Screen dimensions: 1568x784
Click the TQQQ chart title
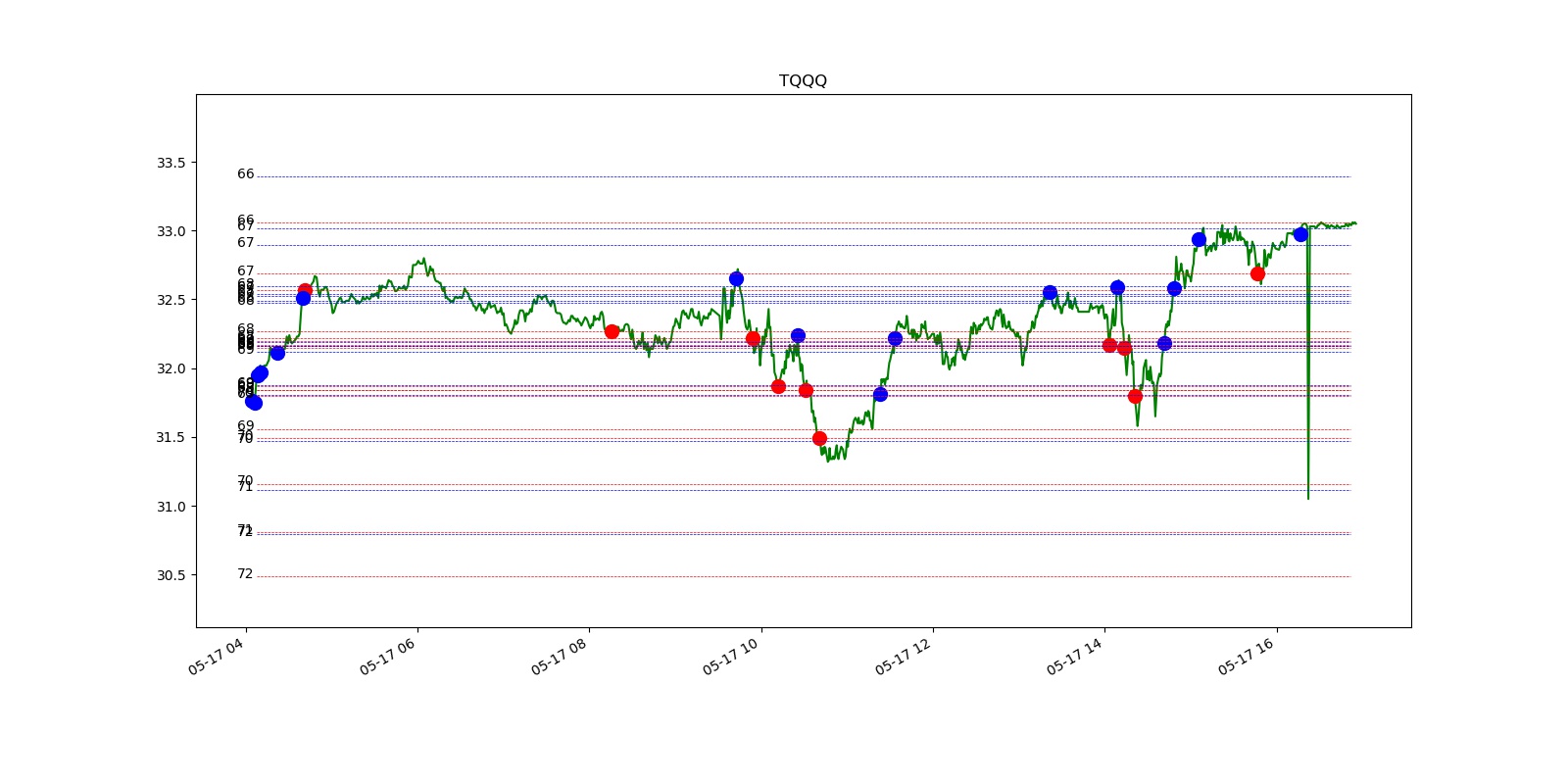[803, 80]
